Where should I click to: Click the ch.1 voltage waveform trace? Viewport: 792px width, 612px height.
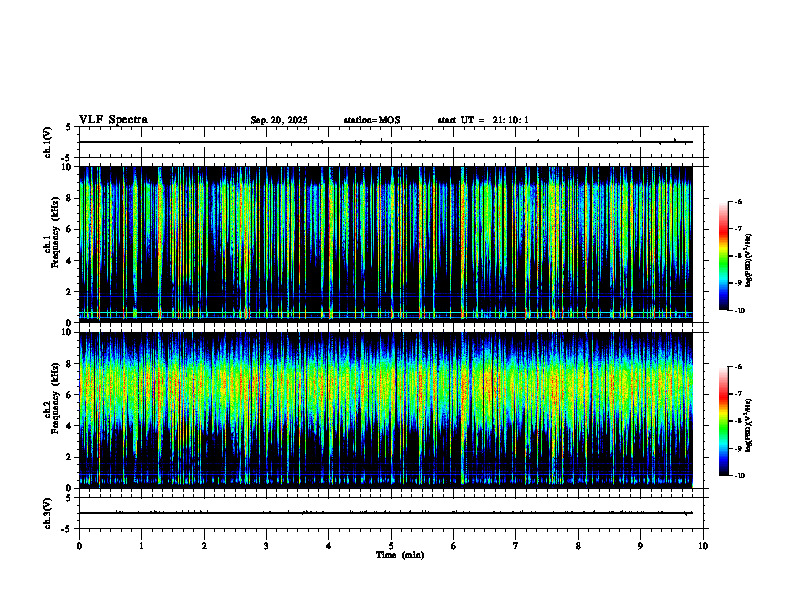pos(386,142)
